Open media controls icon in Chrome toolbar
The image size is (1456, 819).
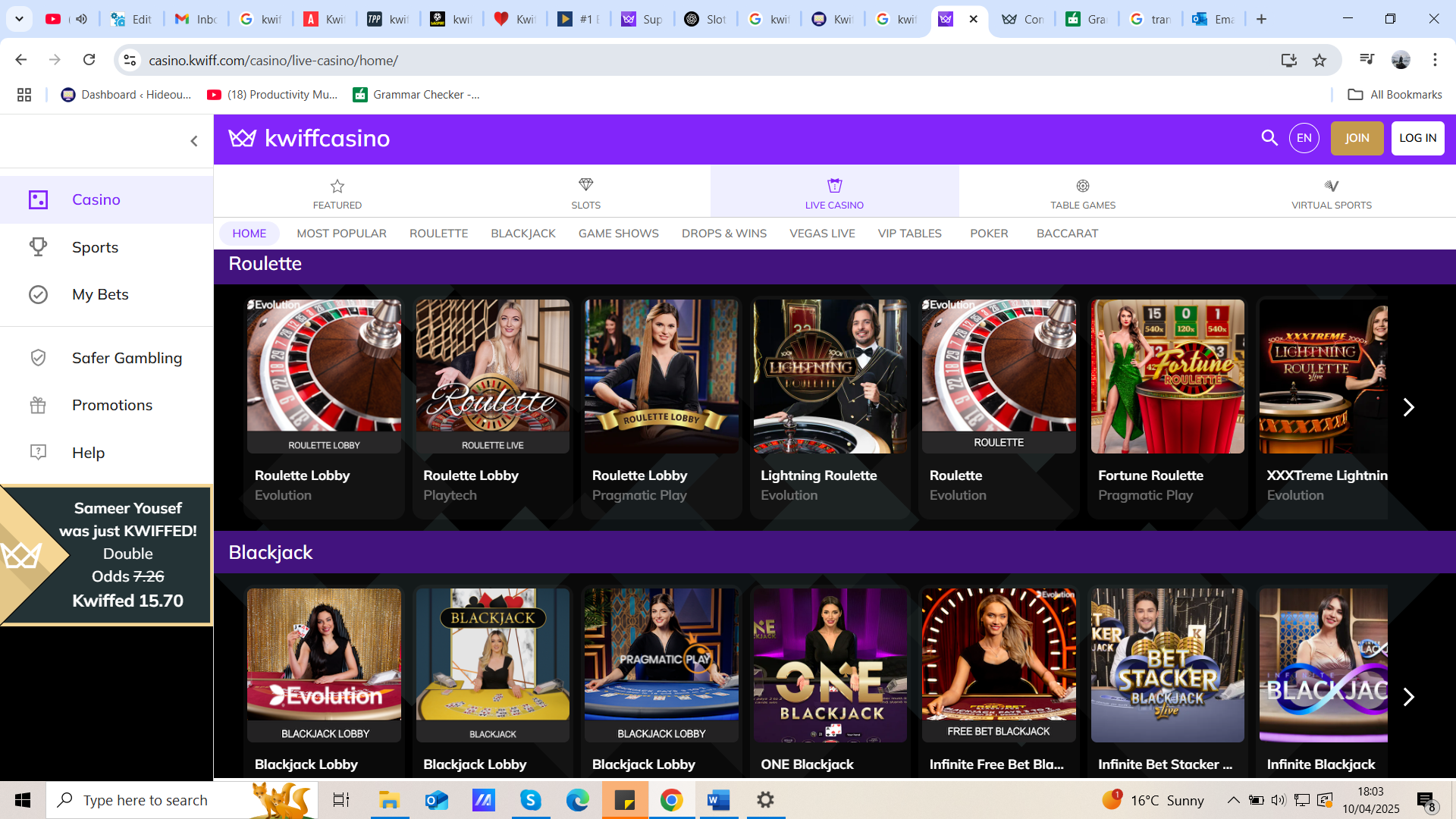1367,60
